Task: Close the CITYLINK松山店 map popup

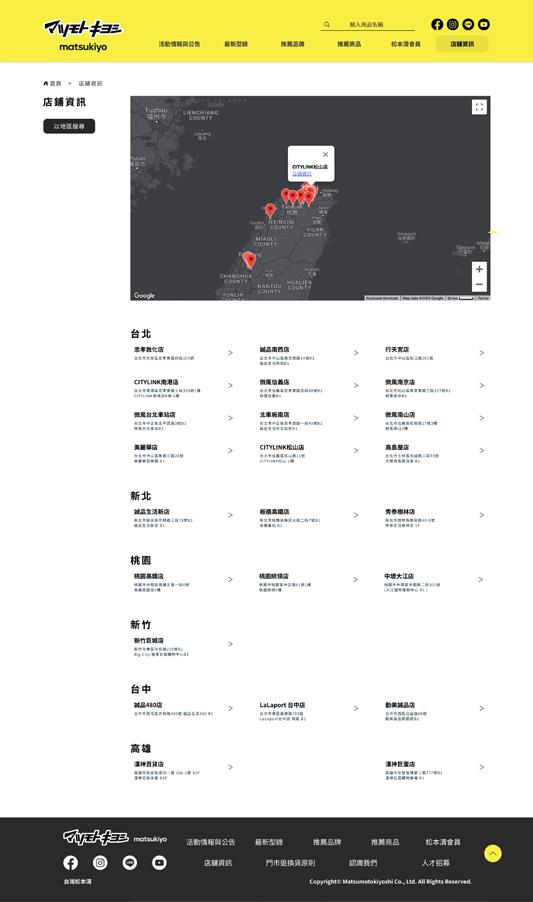Action: (325, 154)
